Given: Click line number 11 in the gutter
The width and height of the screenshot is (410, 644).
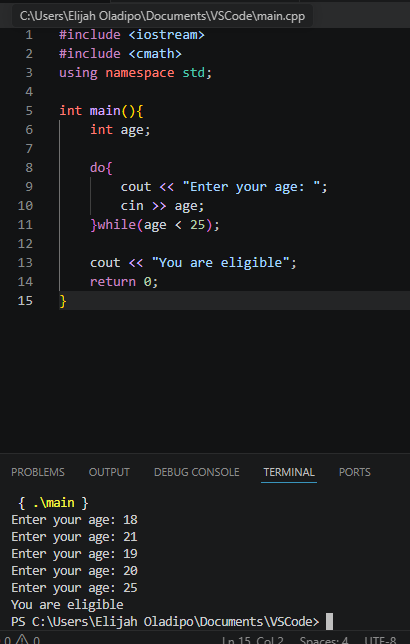Looking at the screenshot, I should tap(25, 225).
